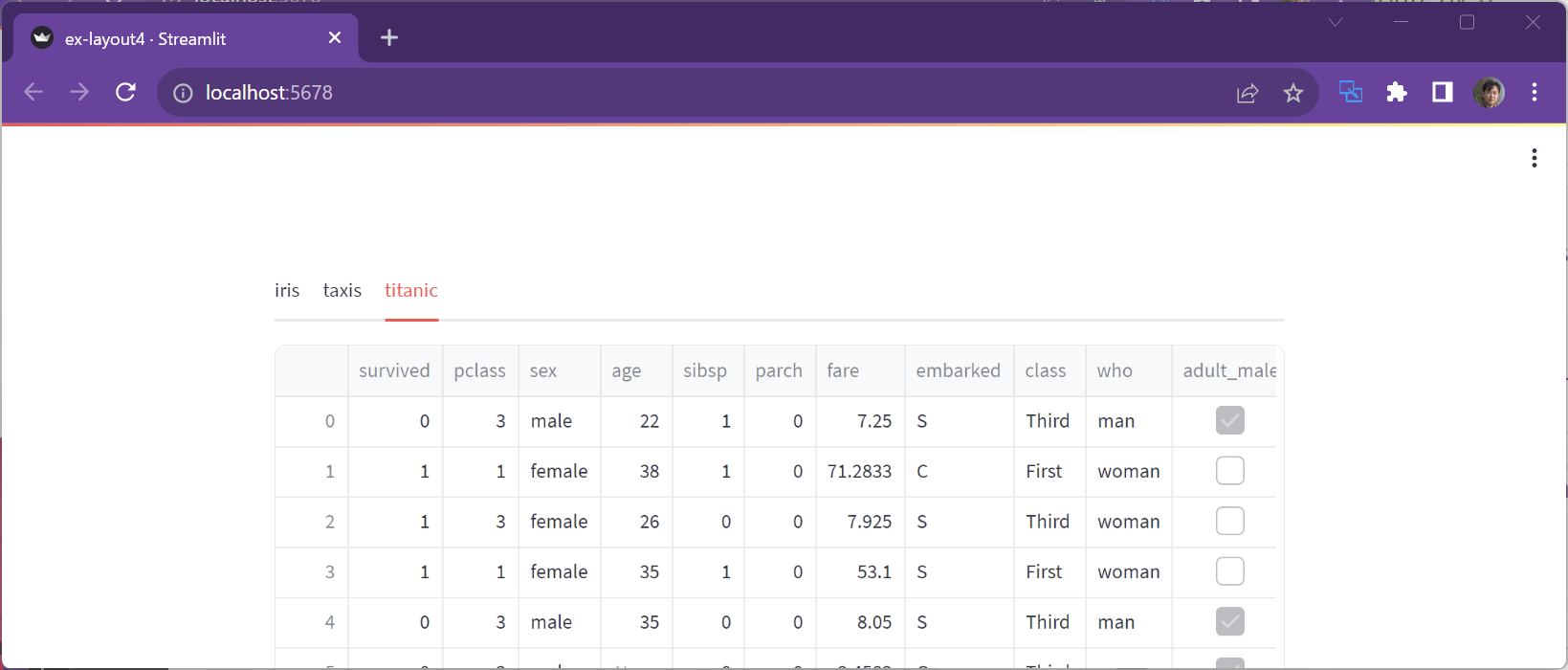Open the Extensions puzzle icon
The height and width of the screenshot is (670, 1568).
(1397, 92)
